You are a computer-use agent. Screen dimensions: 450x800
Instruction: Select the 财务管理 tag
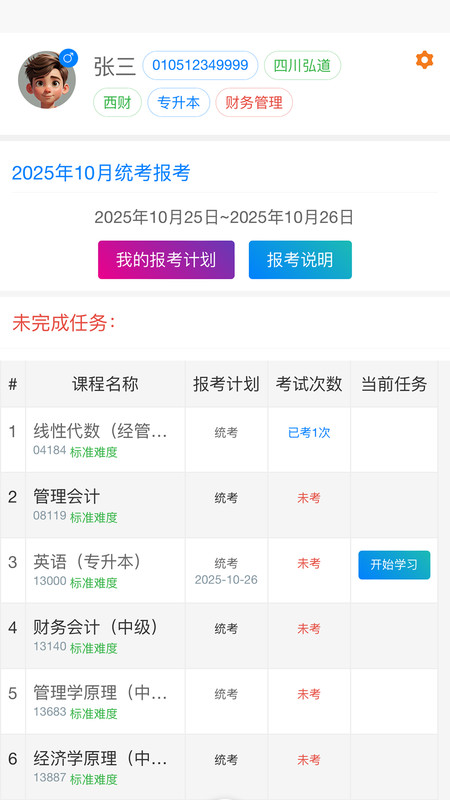point(254,103)
